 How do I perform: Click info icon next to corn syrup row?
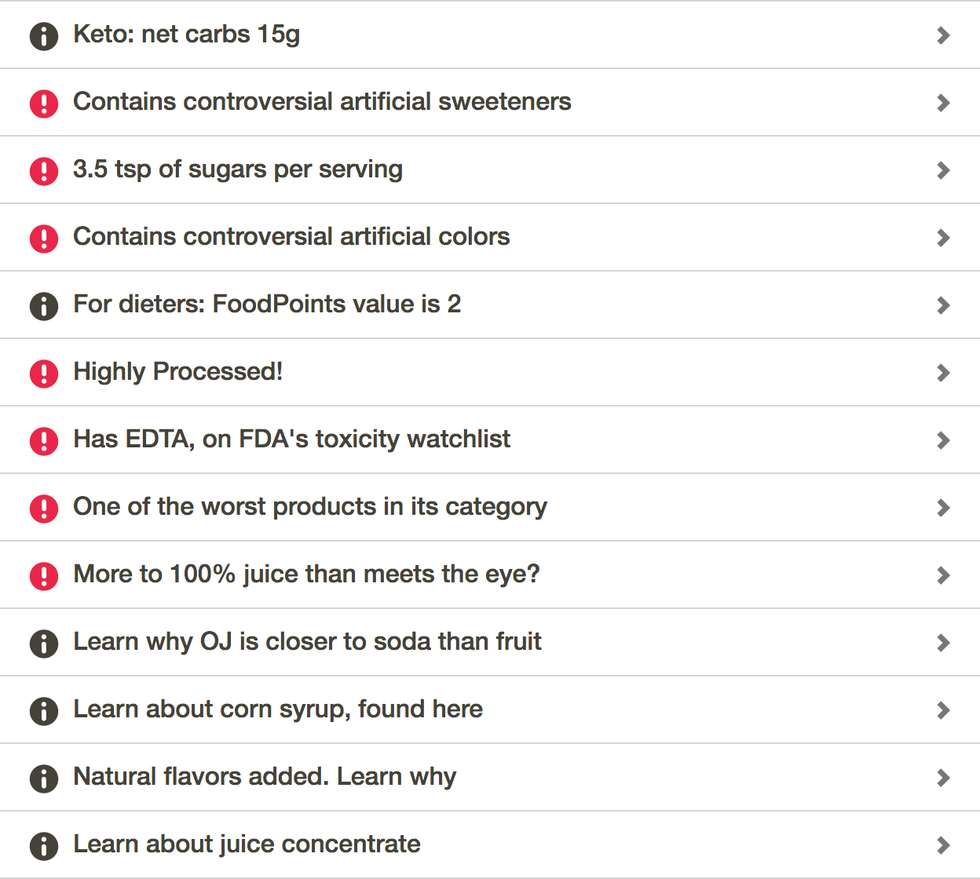(x=44, y=711)
